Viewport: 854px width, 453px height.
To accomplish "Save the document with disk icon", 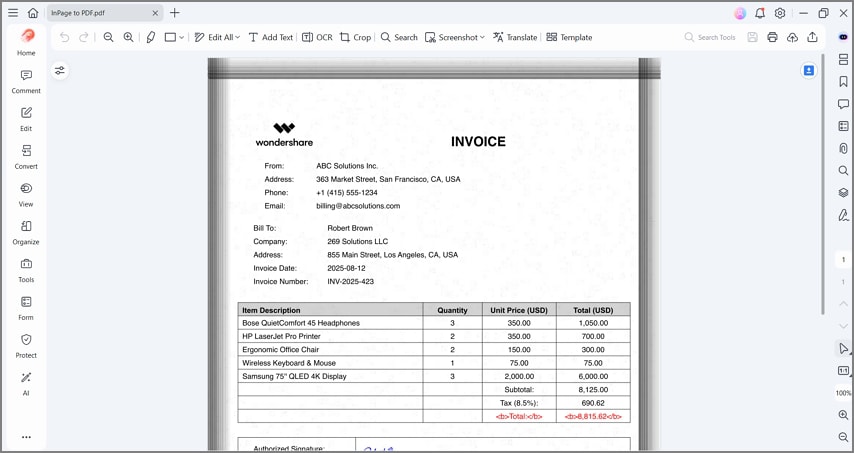I will (x=753, y=37).
